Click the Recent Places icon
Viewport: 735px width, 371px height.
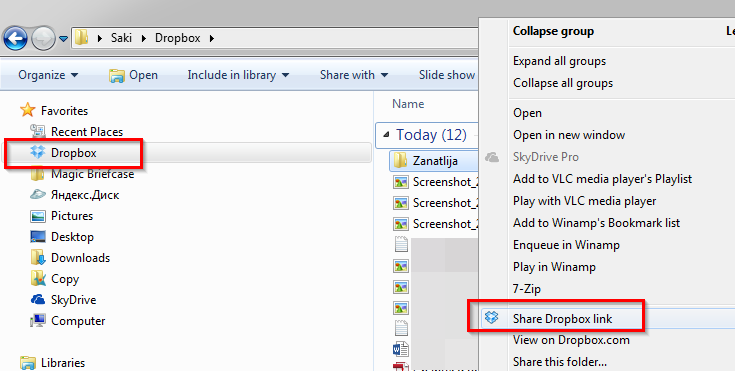click(x=38, y=131)
